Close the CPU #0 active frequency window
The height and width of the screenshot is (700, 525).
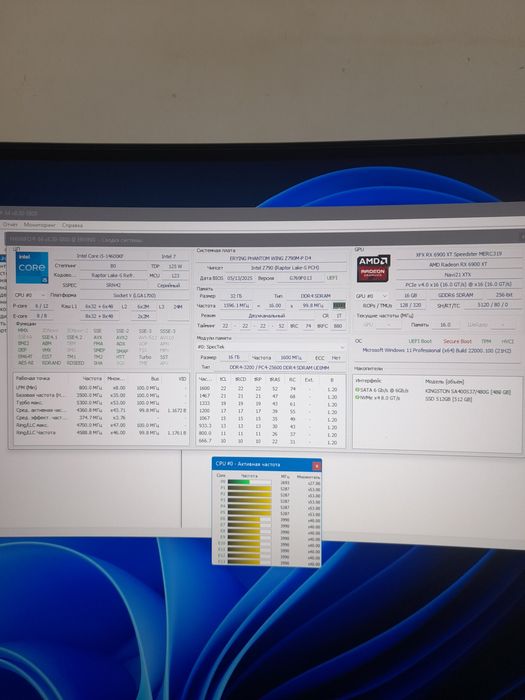(x=316, y=466)
